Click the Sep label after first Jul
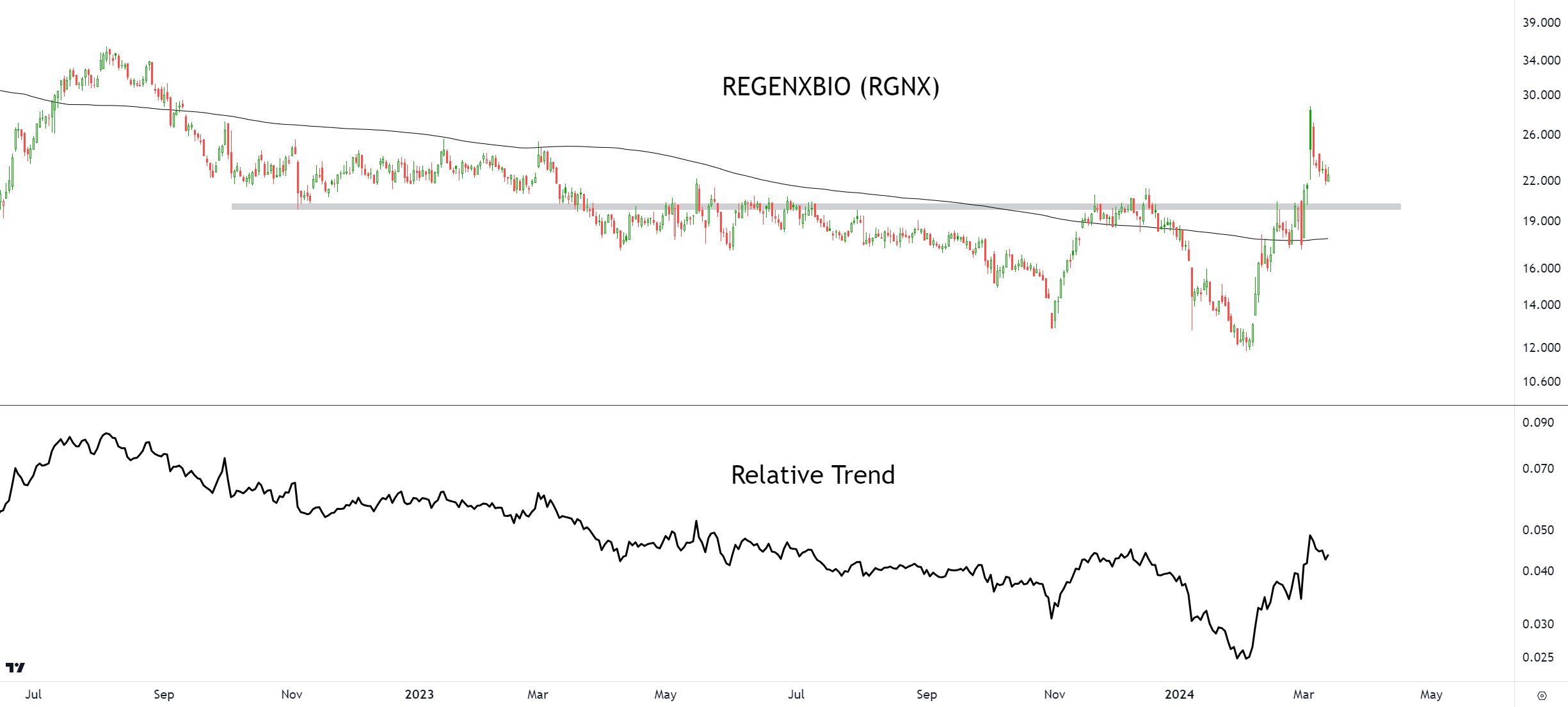Viewport: 1568px width, 707px height. [164, 694]
